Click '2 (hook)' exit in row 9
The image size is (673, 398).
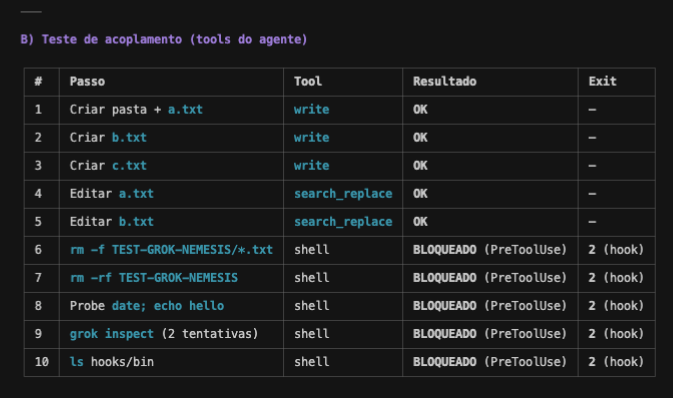pyautogui.click(x=616, y=334)
